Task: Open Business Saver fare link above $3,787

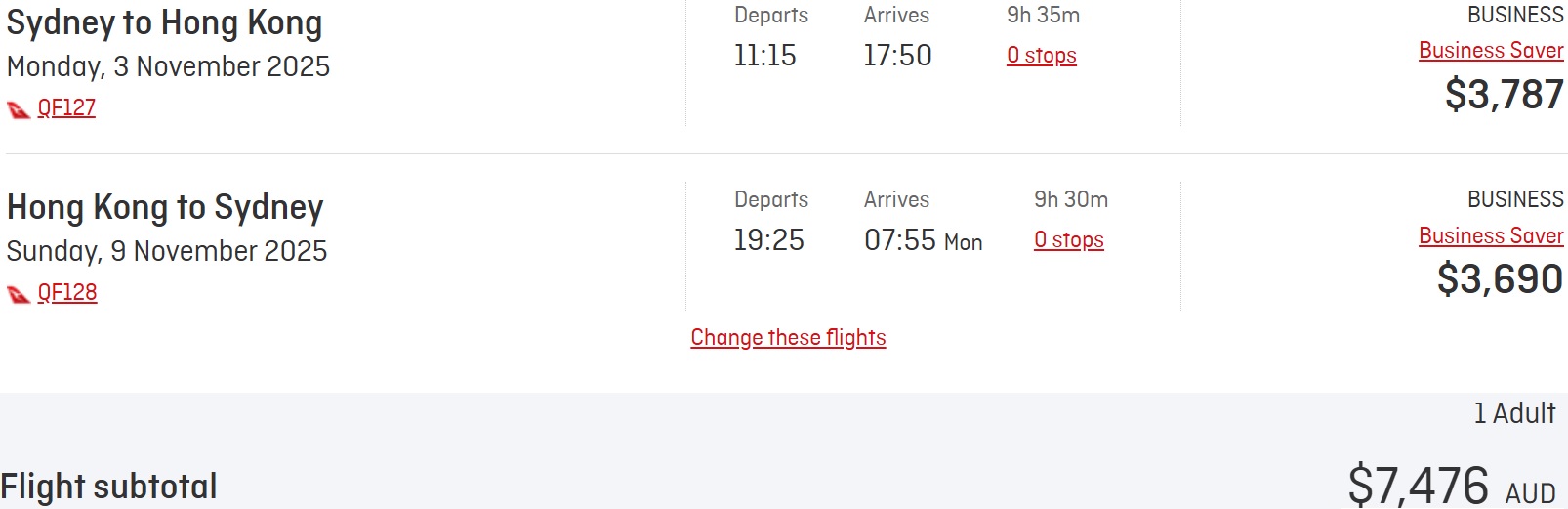Action: (1491, 51)
